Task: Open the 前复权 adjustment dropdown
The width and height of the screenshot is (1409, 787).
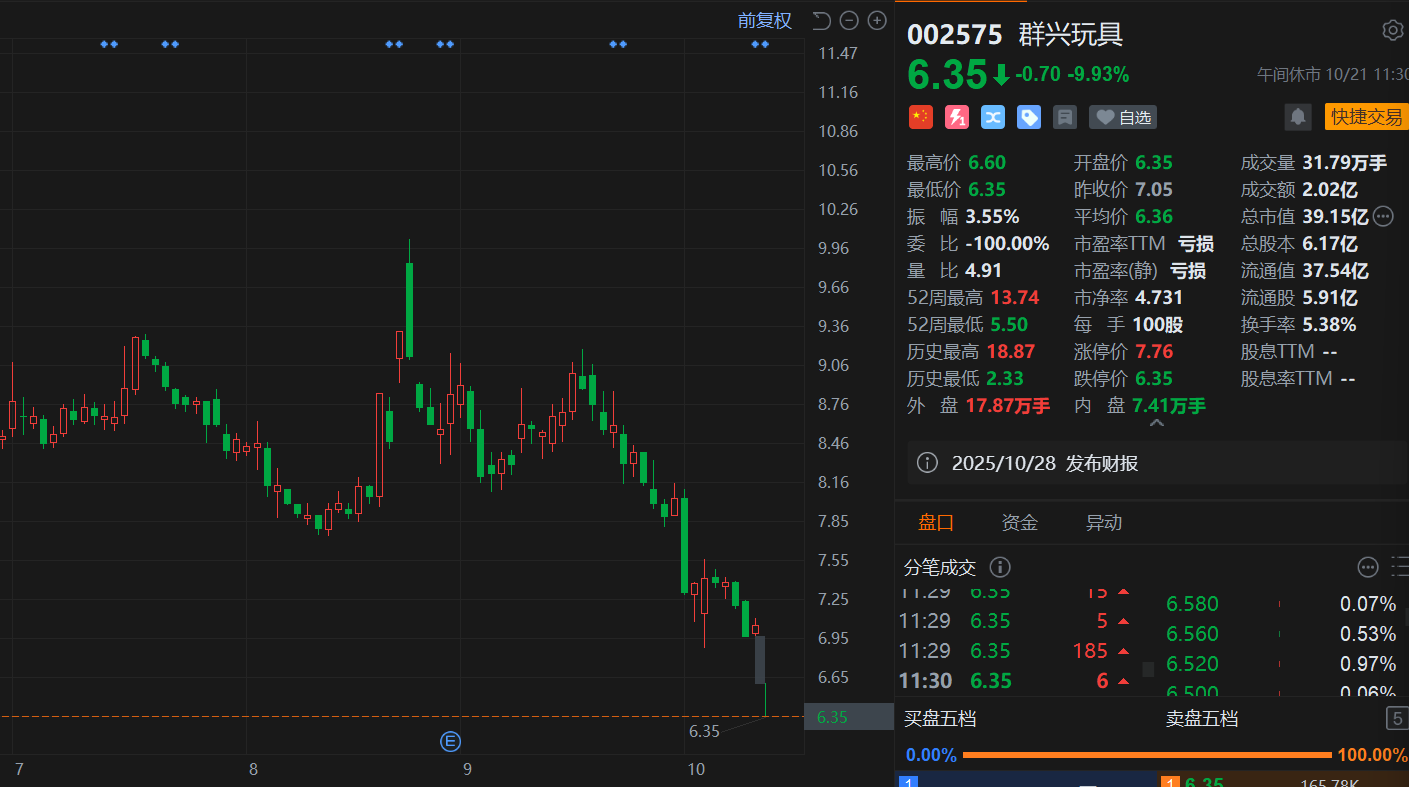Action: tap(764, 20)
